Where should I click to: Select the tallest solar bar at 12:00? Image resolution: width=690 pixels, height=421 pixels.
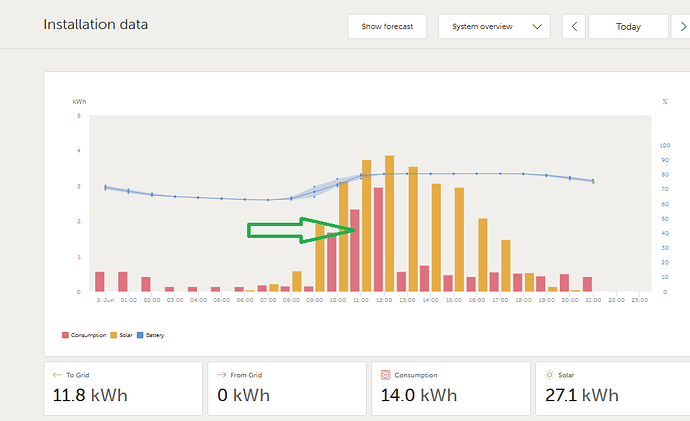(x=390, y=223)
